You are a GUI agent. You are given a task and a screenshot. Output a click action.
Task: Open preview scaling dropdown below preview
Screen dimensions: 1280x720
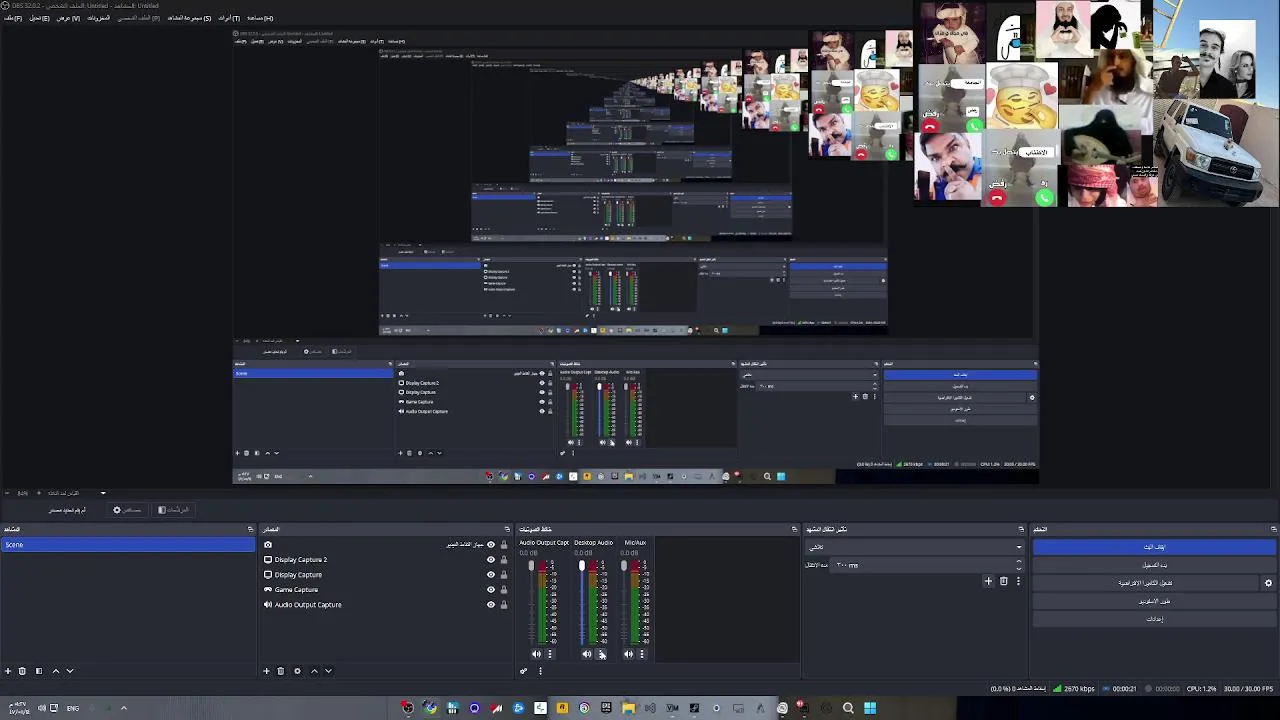tap(102, 493)
